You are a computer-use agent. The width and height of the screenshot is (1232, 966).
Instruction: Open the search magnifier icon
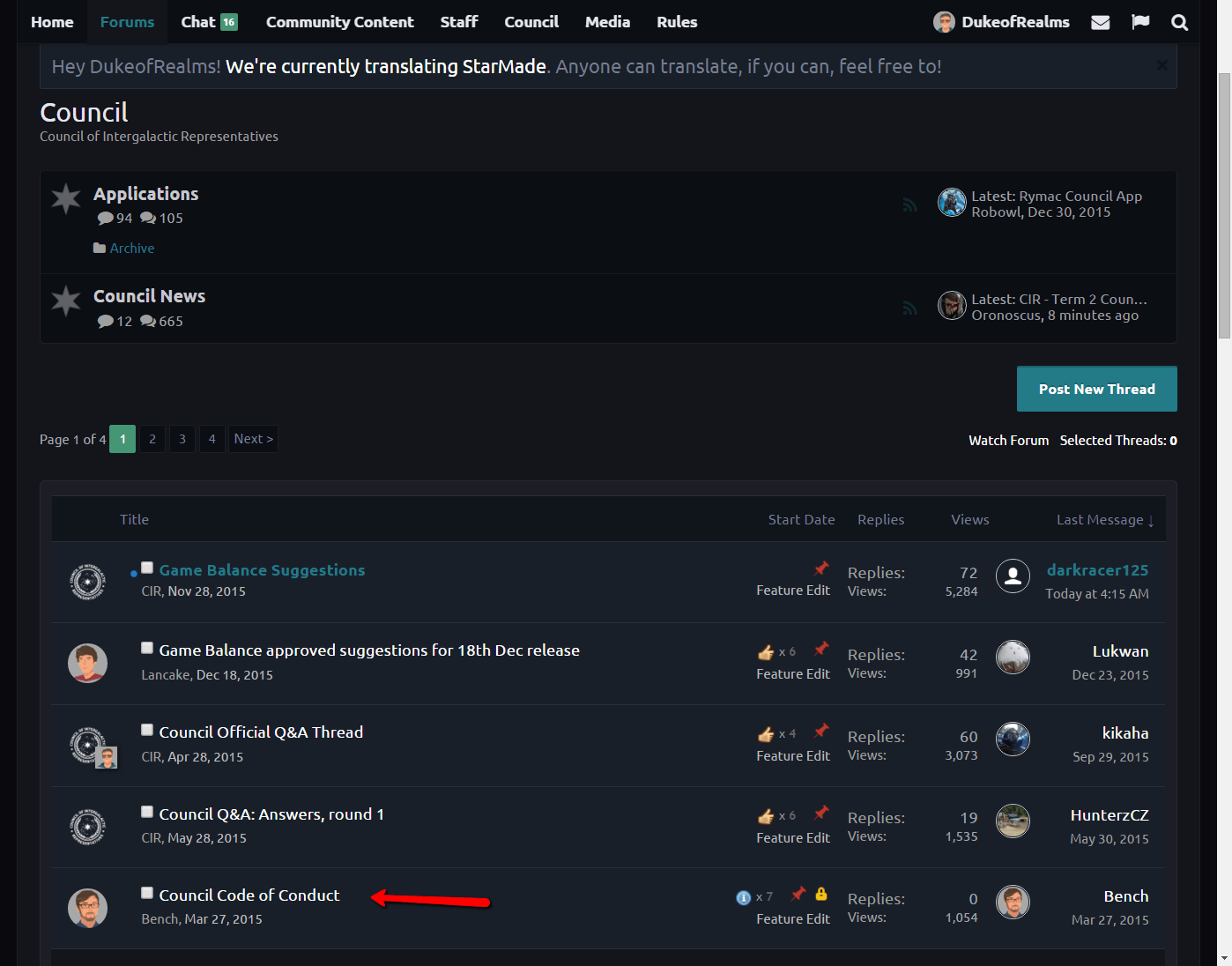pyautogui.click(x=1179, y=22)
